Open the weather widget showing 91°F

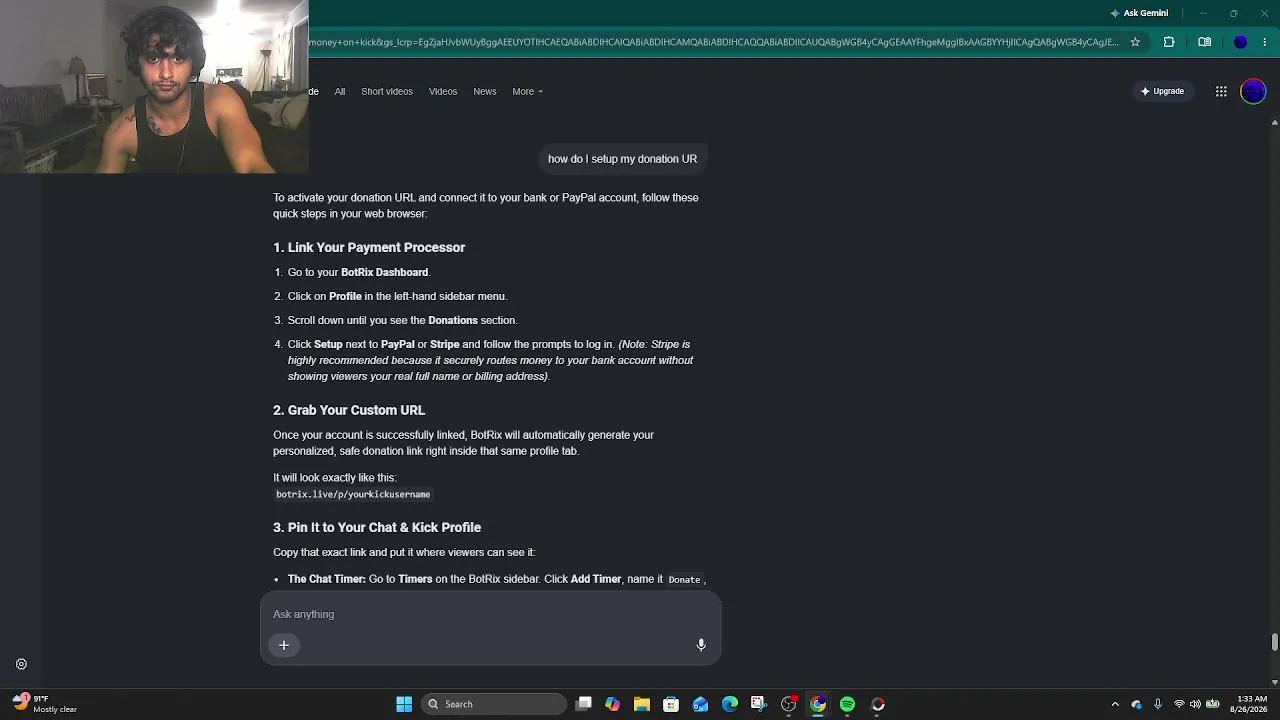44,704
